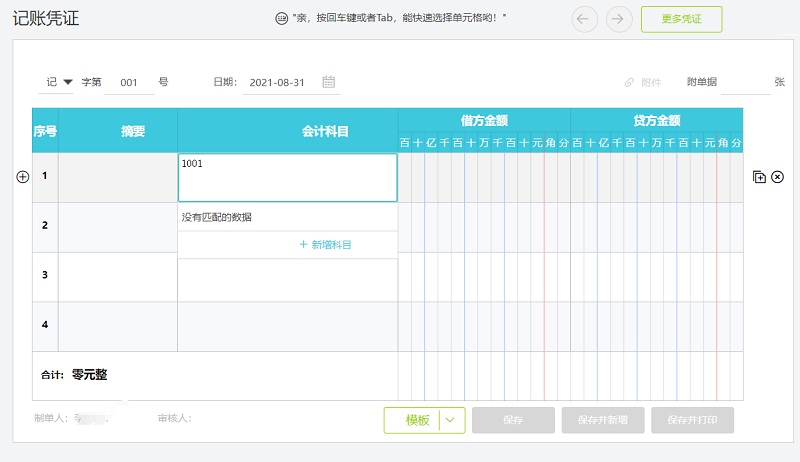Click the copy row icon
The image size is (800, 462).
pos(759,177)
